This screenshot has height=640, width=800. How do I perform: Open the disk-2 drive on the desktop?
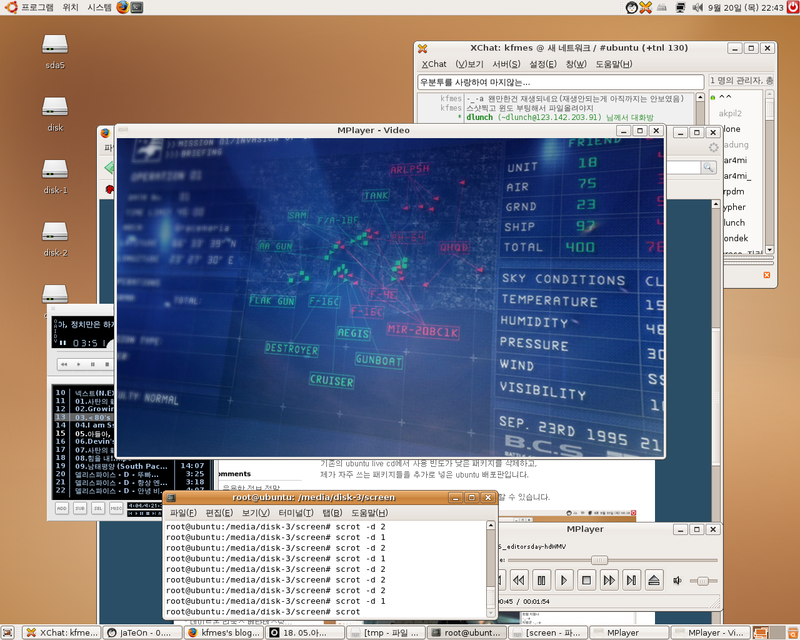pyautogui.click(x=55, y=239)
